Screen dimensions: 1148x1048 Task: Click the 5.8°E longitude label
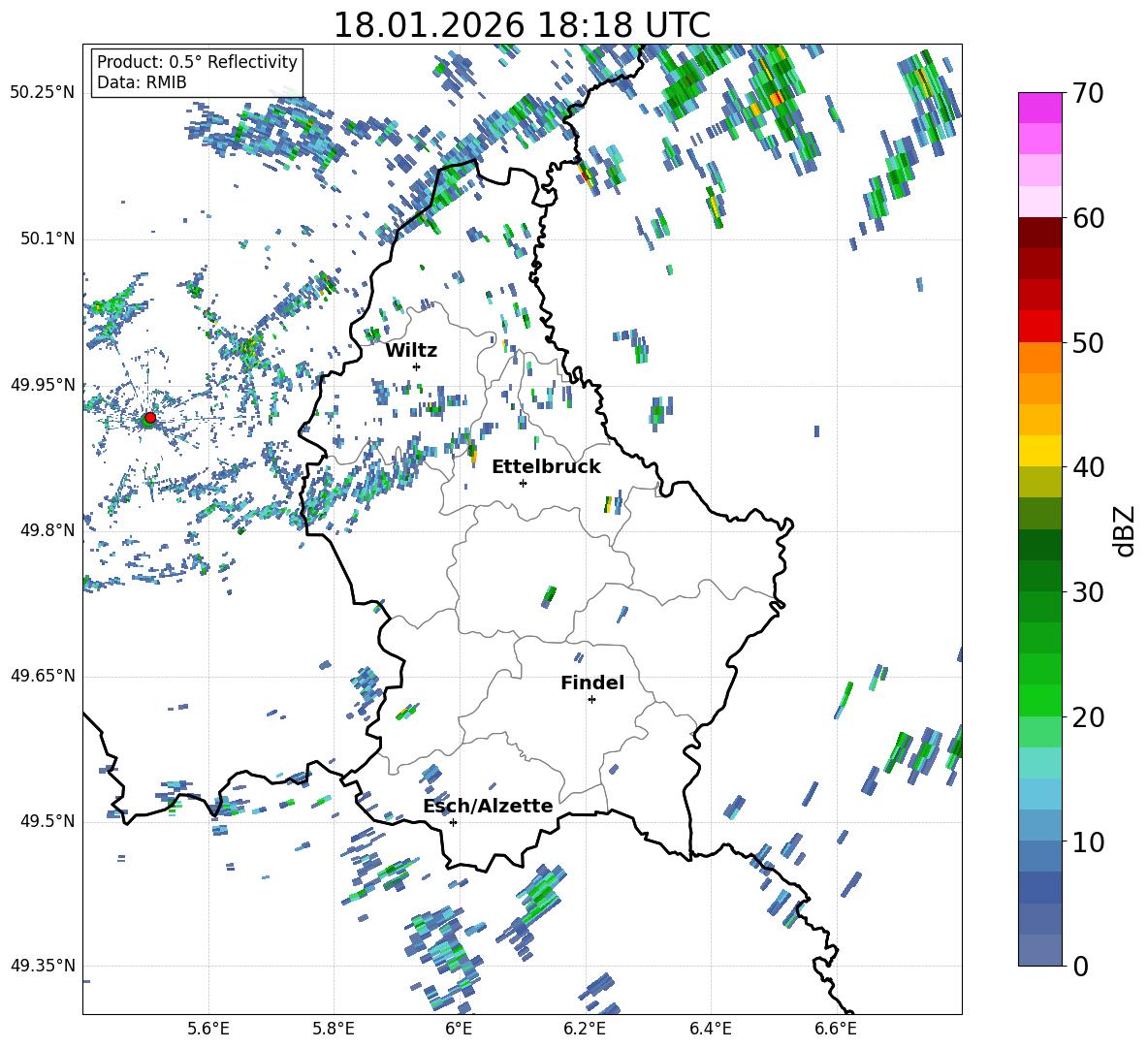334,1029
